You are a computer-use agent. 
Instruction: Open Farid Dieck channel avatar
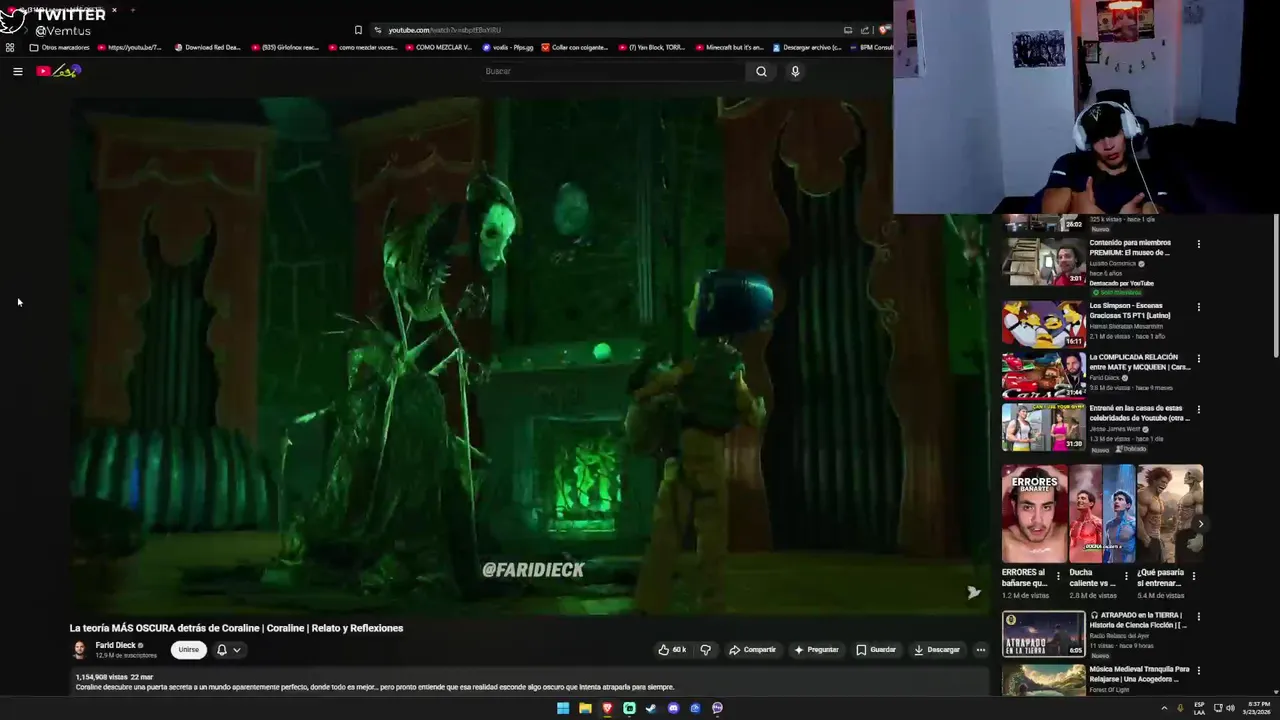(x=79, y=650)
